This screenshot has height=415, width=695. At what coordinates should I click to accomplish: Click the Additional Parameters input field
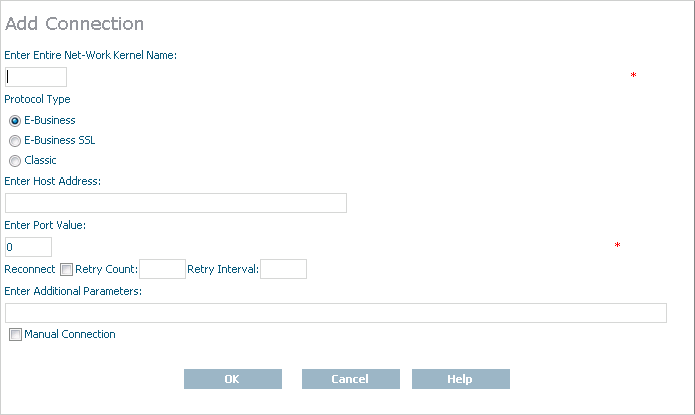(336, 313)
